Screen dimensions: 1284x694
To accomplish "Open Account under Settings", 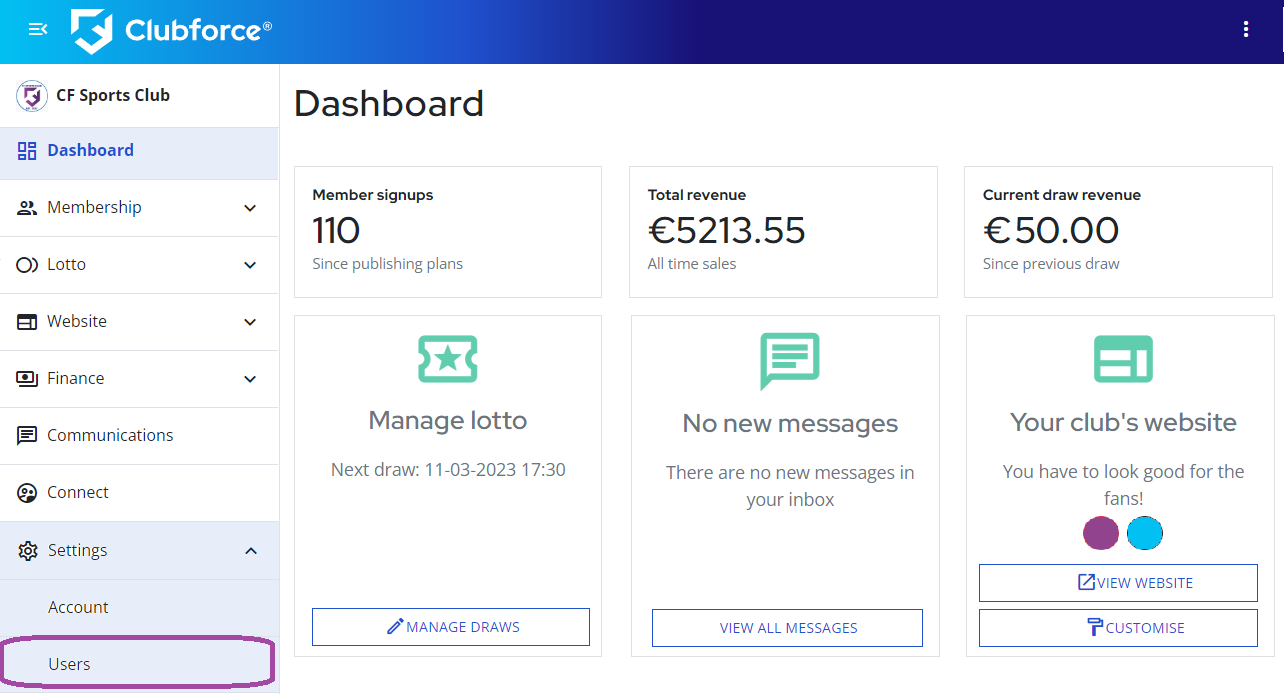I will 139,608.
